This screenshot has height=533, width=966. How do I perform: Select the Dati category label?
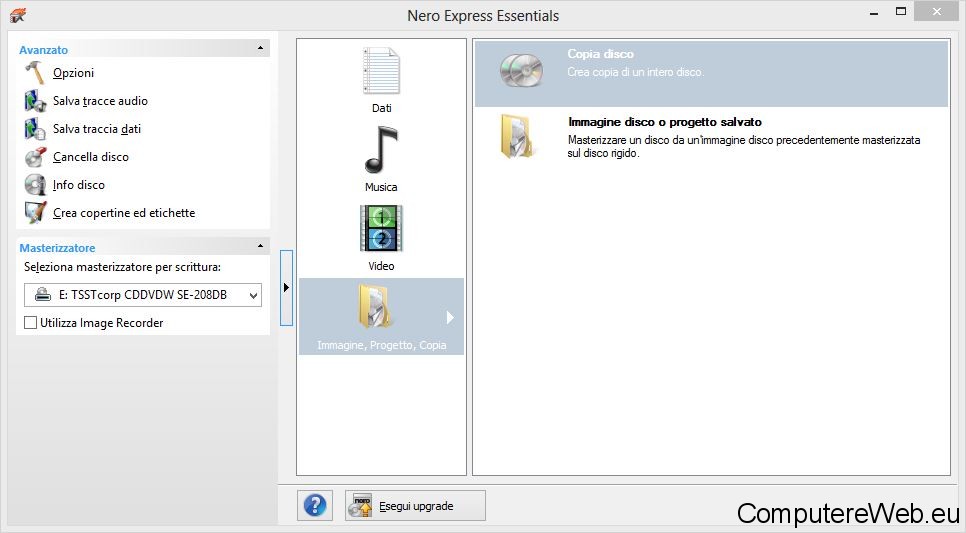coord(381,108)
